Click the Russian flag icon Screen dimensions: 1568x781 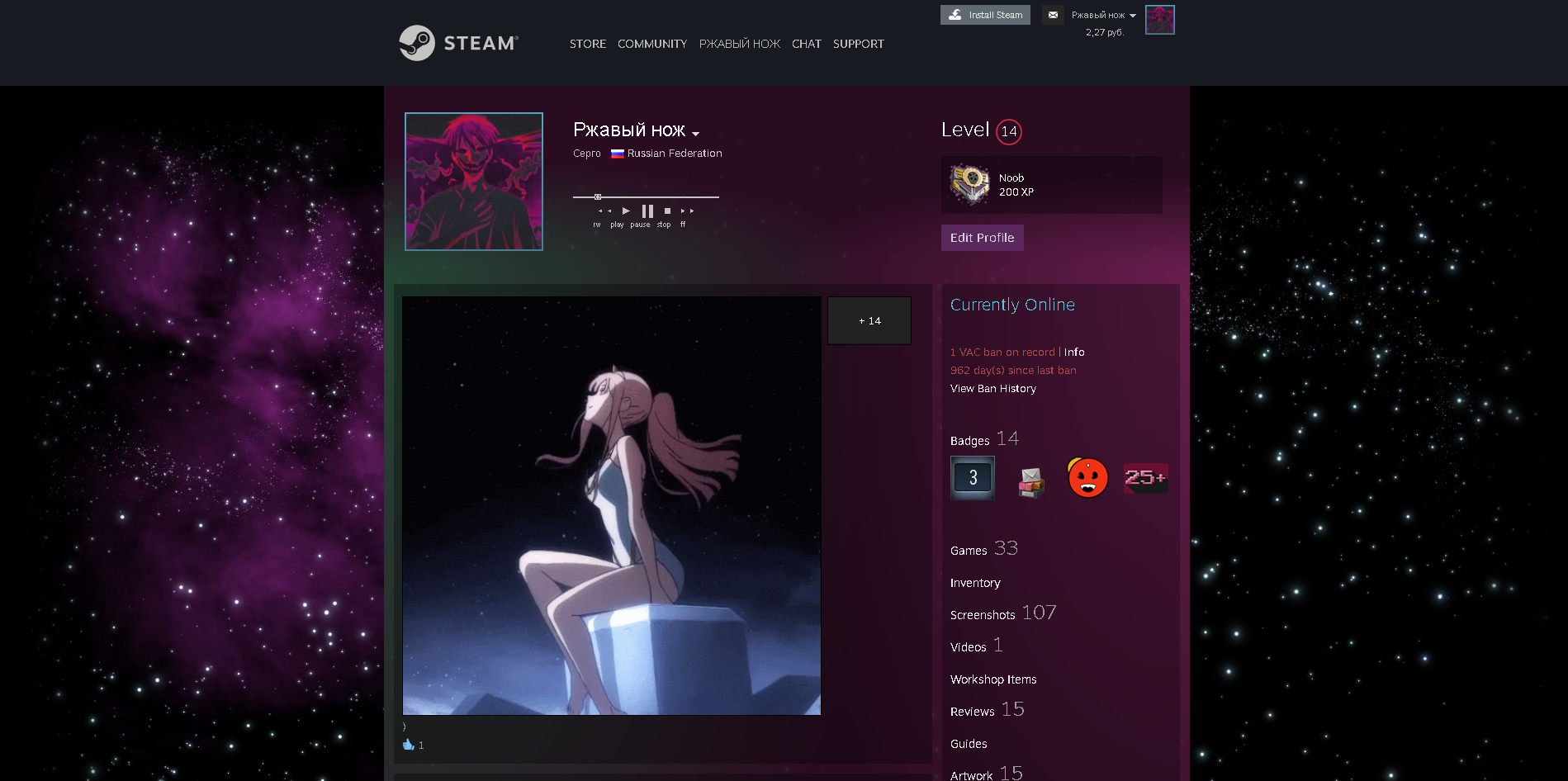pos(617,154)
